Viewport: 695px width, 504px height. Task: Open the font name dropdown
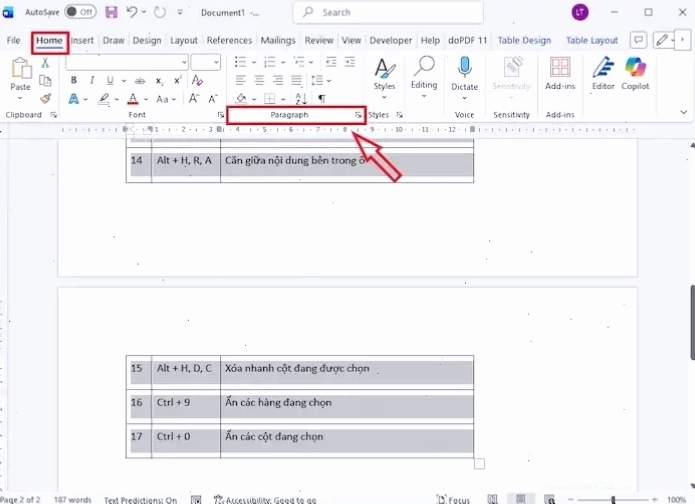point(184,63)
